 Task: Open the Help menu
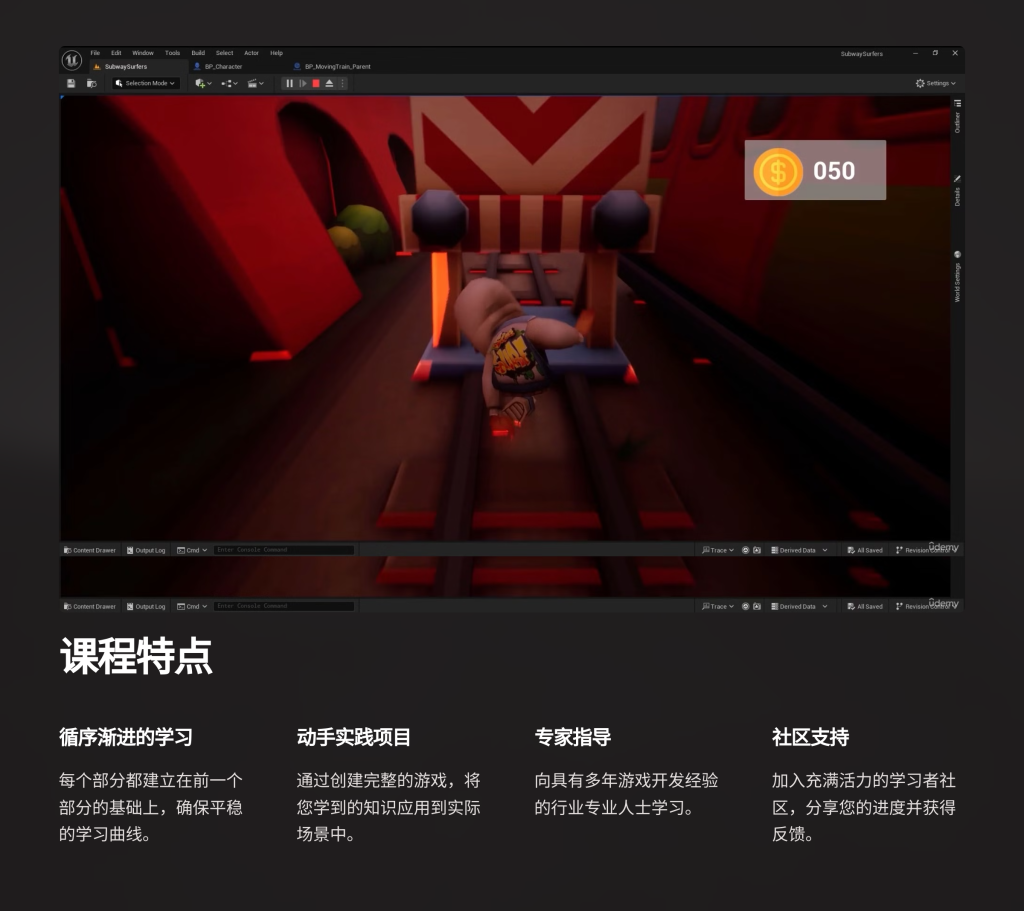277,53
